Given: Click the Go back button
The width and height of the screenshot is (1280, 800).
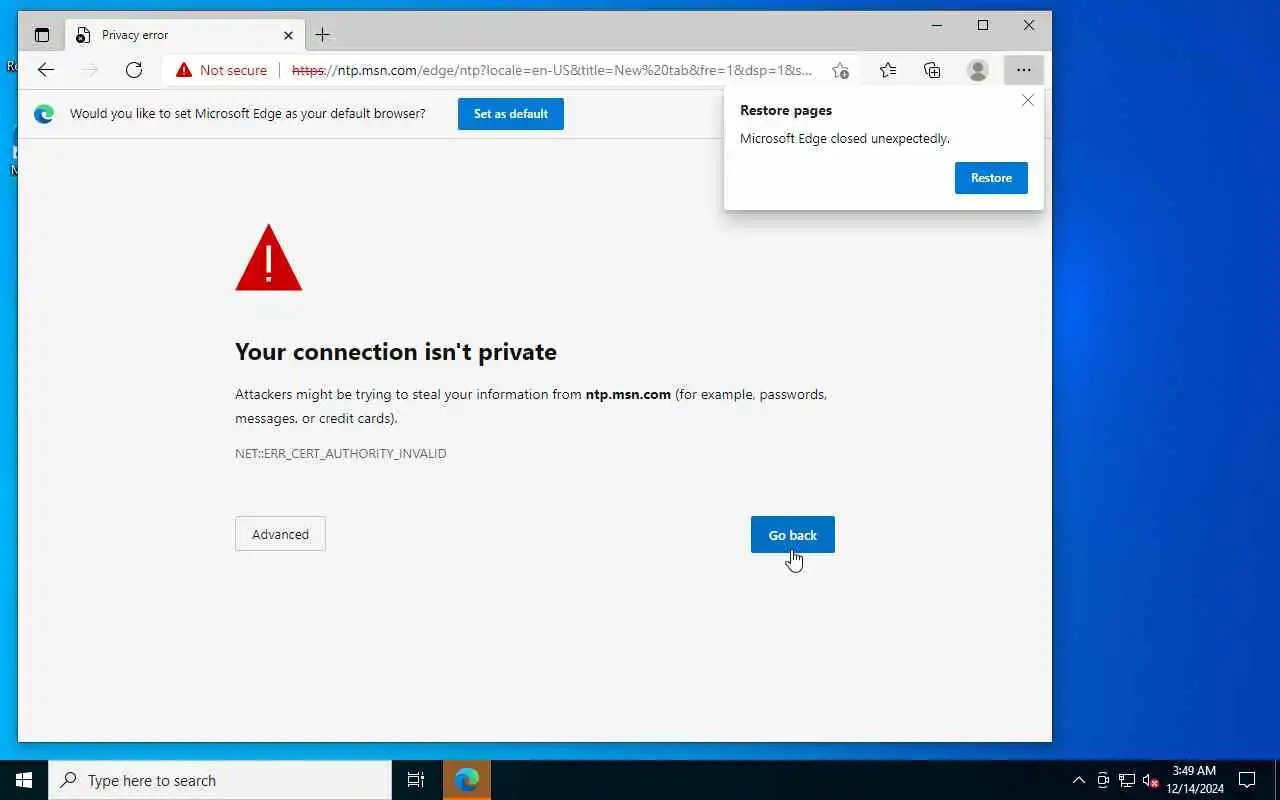Looking at the screenshot, I should pos(793,535).
